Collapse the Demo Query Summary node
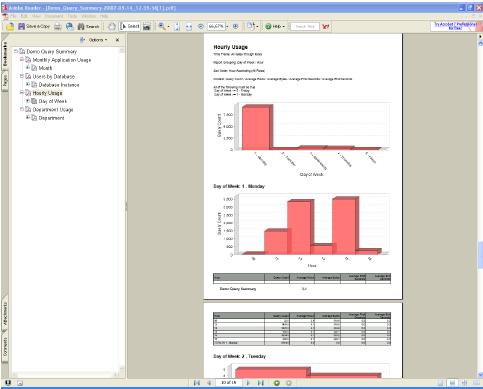The image size is (483, 389). [x=16, y=51]
